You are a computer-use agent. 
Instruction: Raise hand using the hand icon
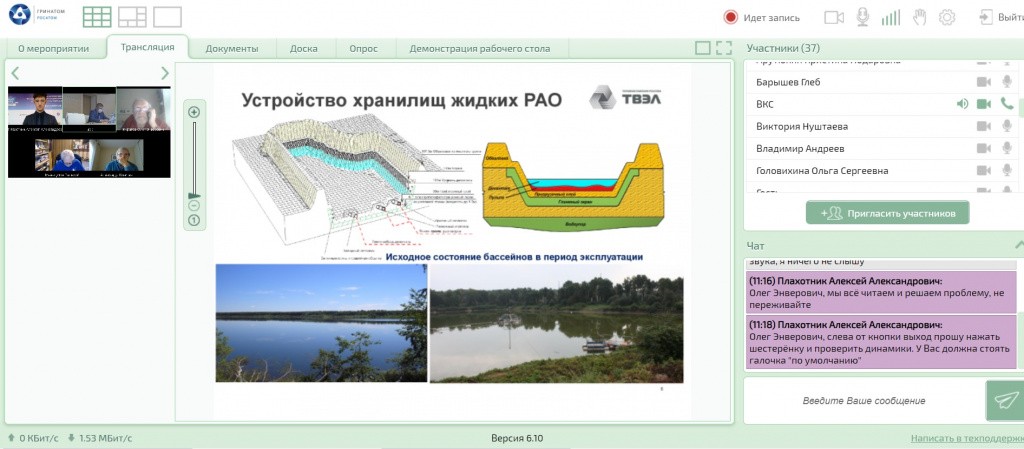click(x=920, y=18)
